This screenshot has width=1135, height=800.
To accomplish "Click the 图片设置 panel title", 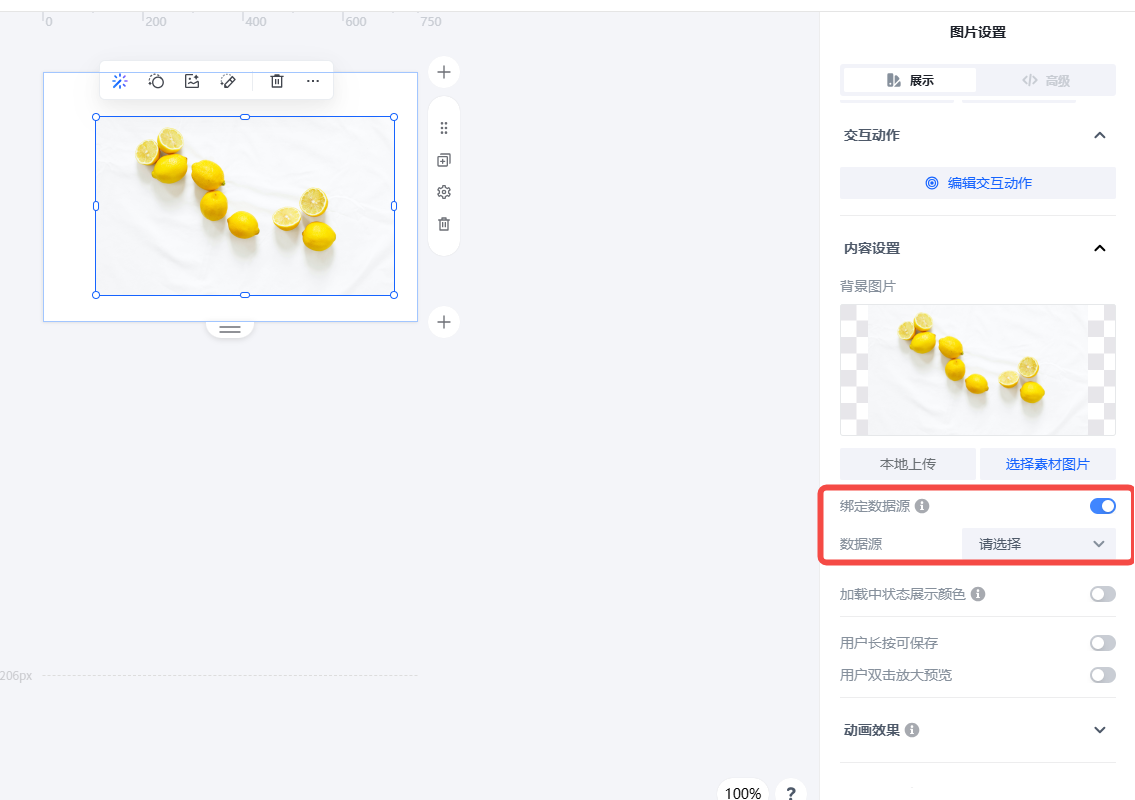I will point(977,32).
